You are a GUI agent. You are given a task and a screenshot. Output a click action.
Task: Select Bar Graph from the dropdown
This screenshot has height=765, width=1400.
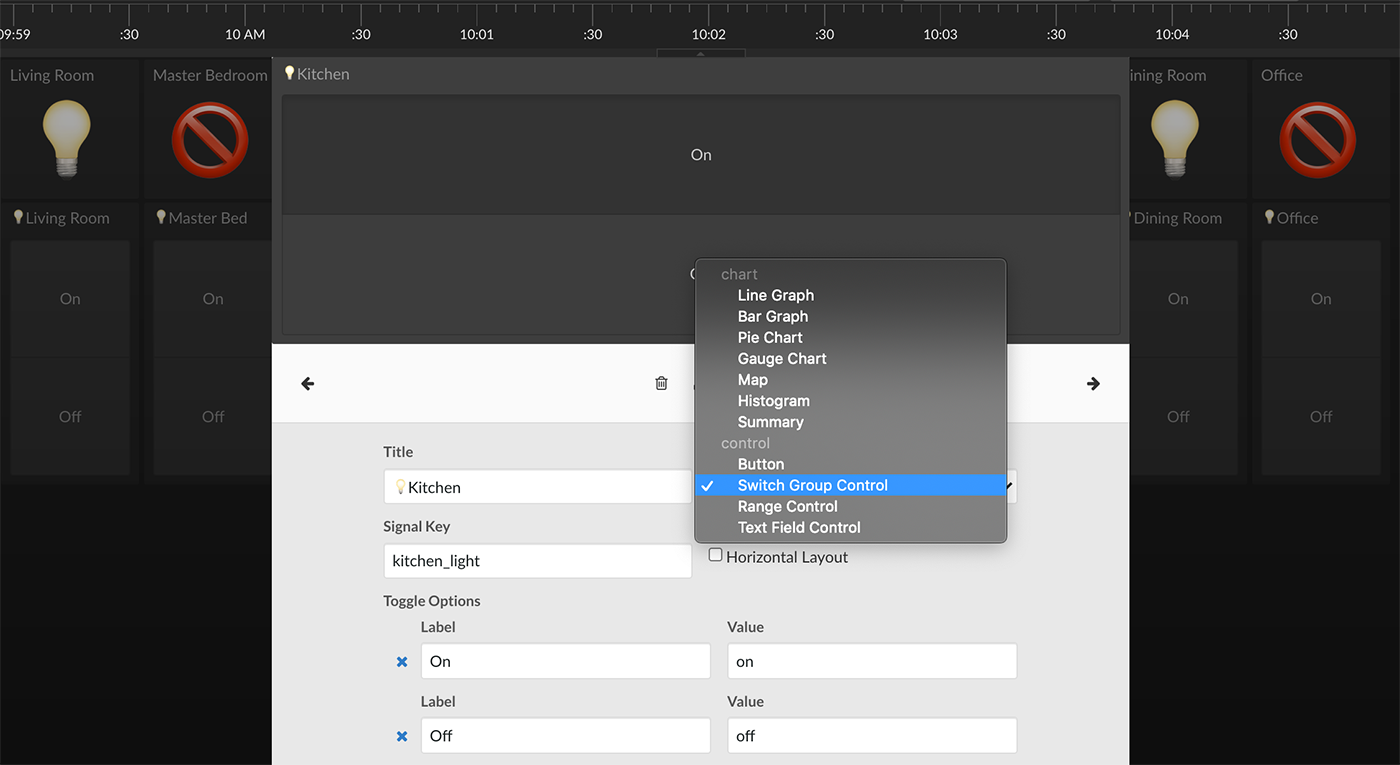click(851, 316)
